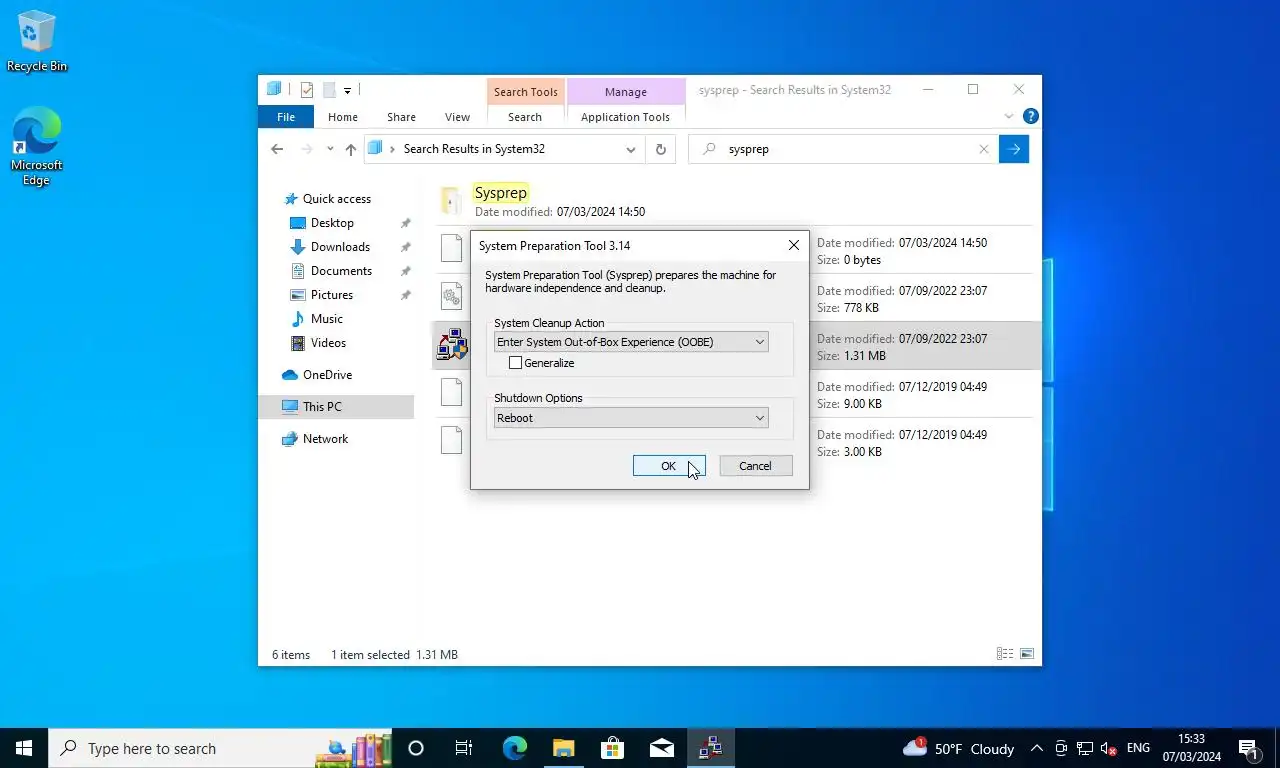Cancel the System Preparation Tool dialog
The width and height of the screenshot is (1280, 768).
click(x=755, y=466)
